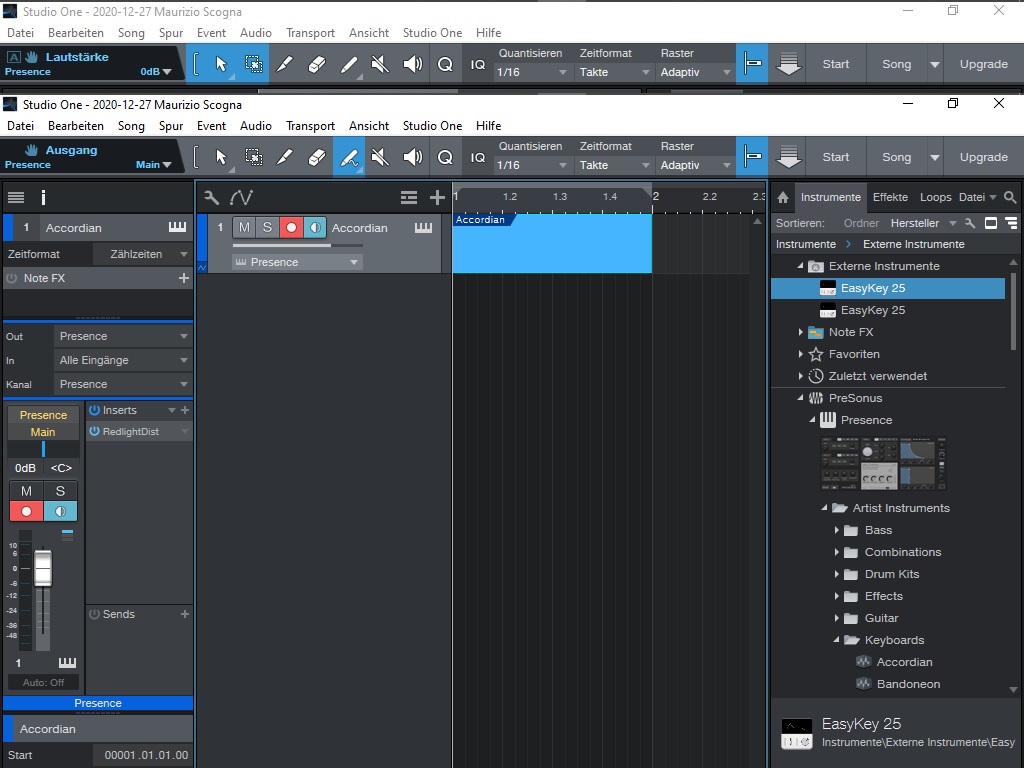Add a Note FX with the plus icon

[x=184, y=278]
